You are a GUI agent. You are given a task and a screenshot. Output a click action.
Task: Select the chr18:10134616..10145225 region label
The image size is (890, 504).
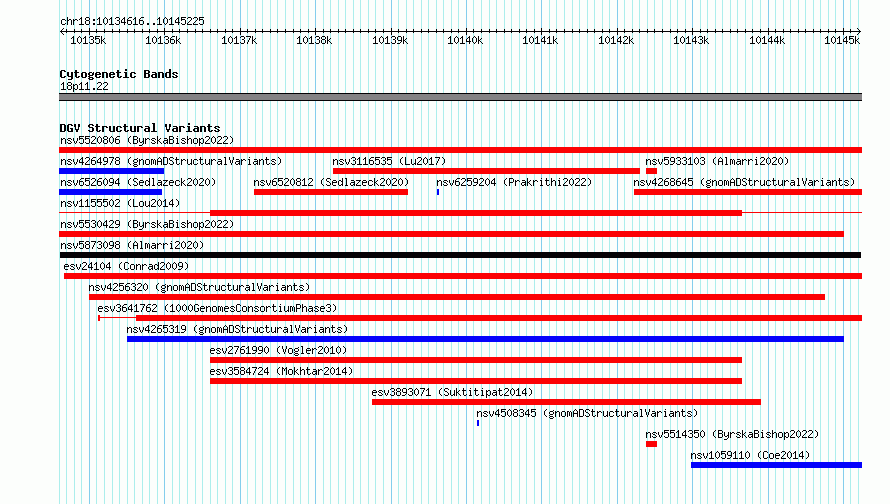(x=132, y=21)
